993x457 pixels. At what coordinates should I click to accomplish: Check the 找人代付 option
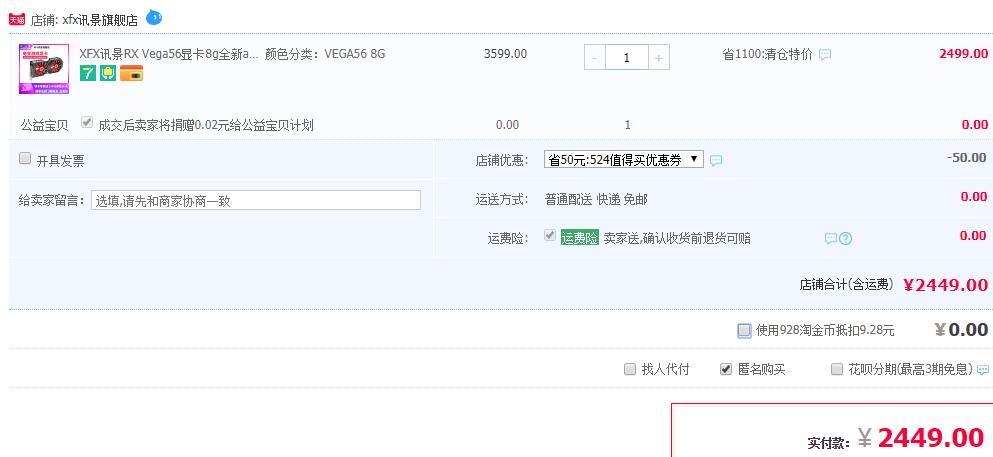629,369
